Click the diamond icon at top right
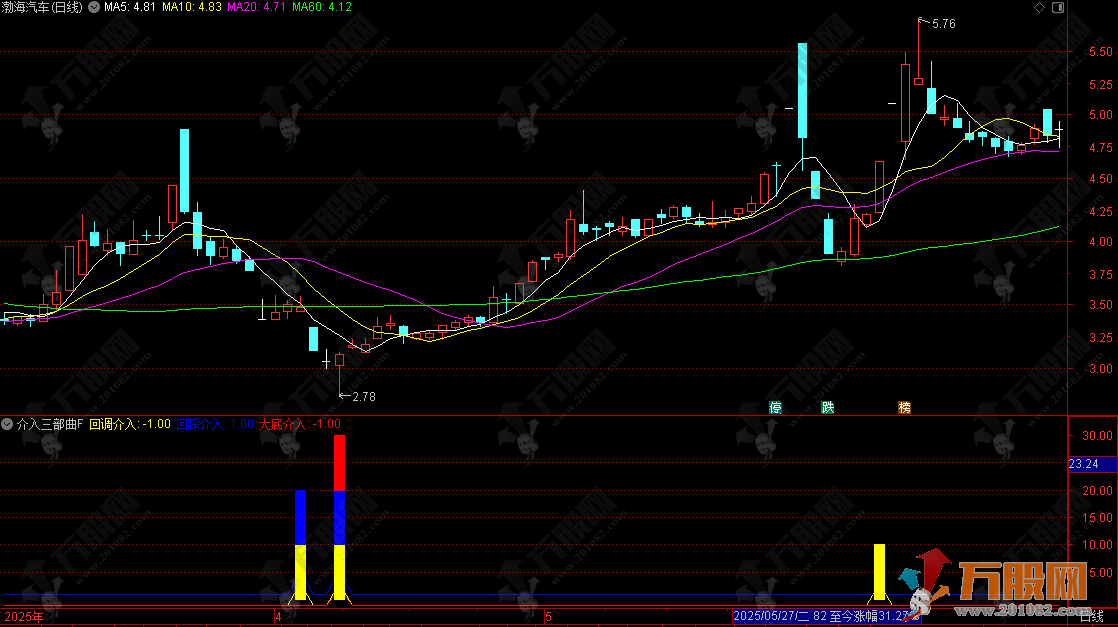Screen dimensions: 1118x627 pos(1039,7)
